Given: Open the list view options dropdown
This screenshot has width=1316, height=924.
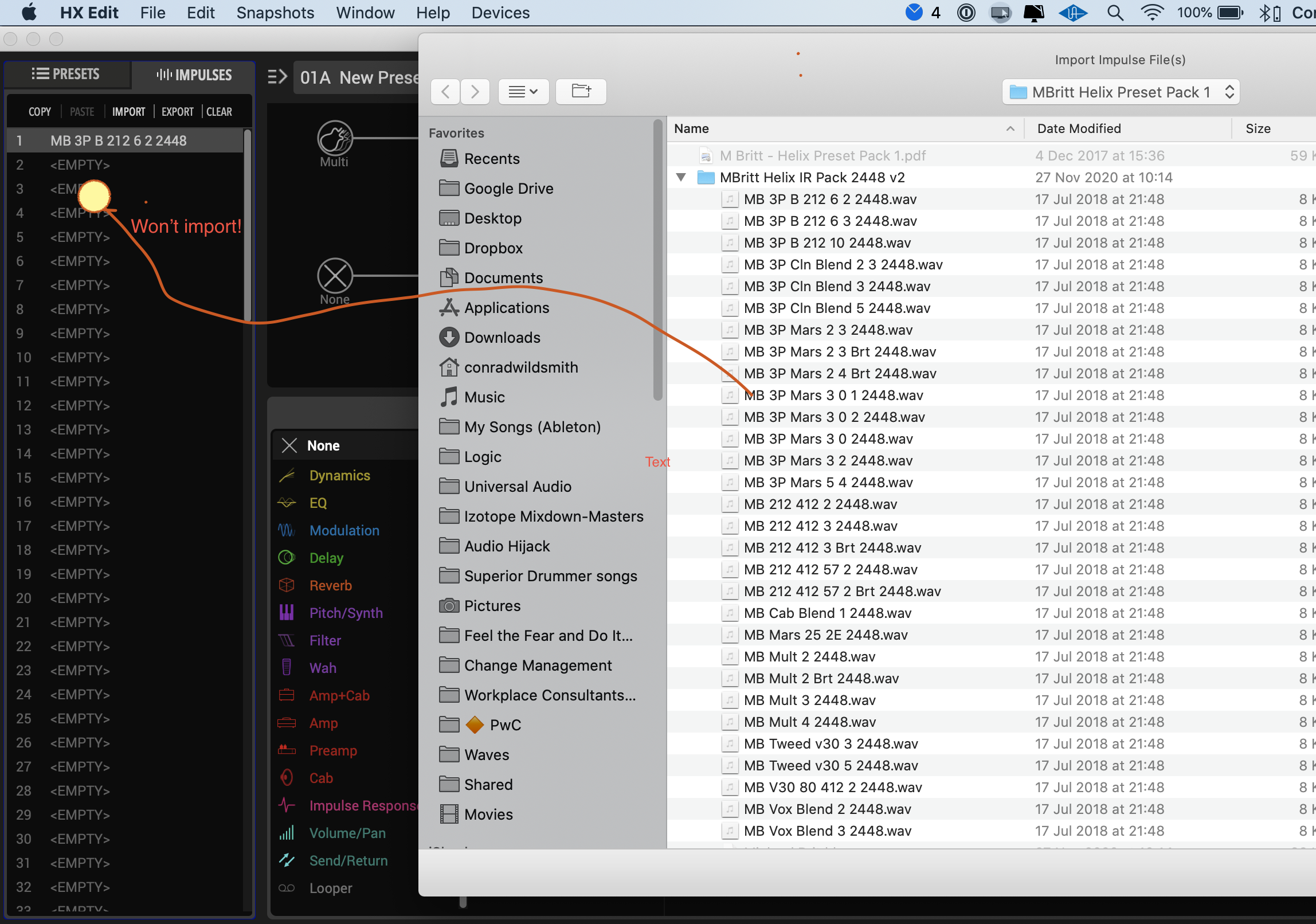Looking at the screenshot, I should tap(523, 92).
